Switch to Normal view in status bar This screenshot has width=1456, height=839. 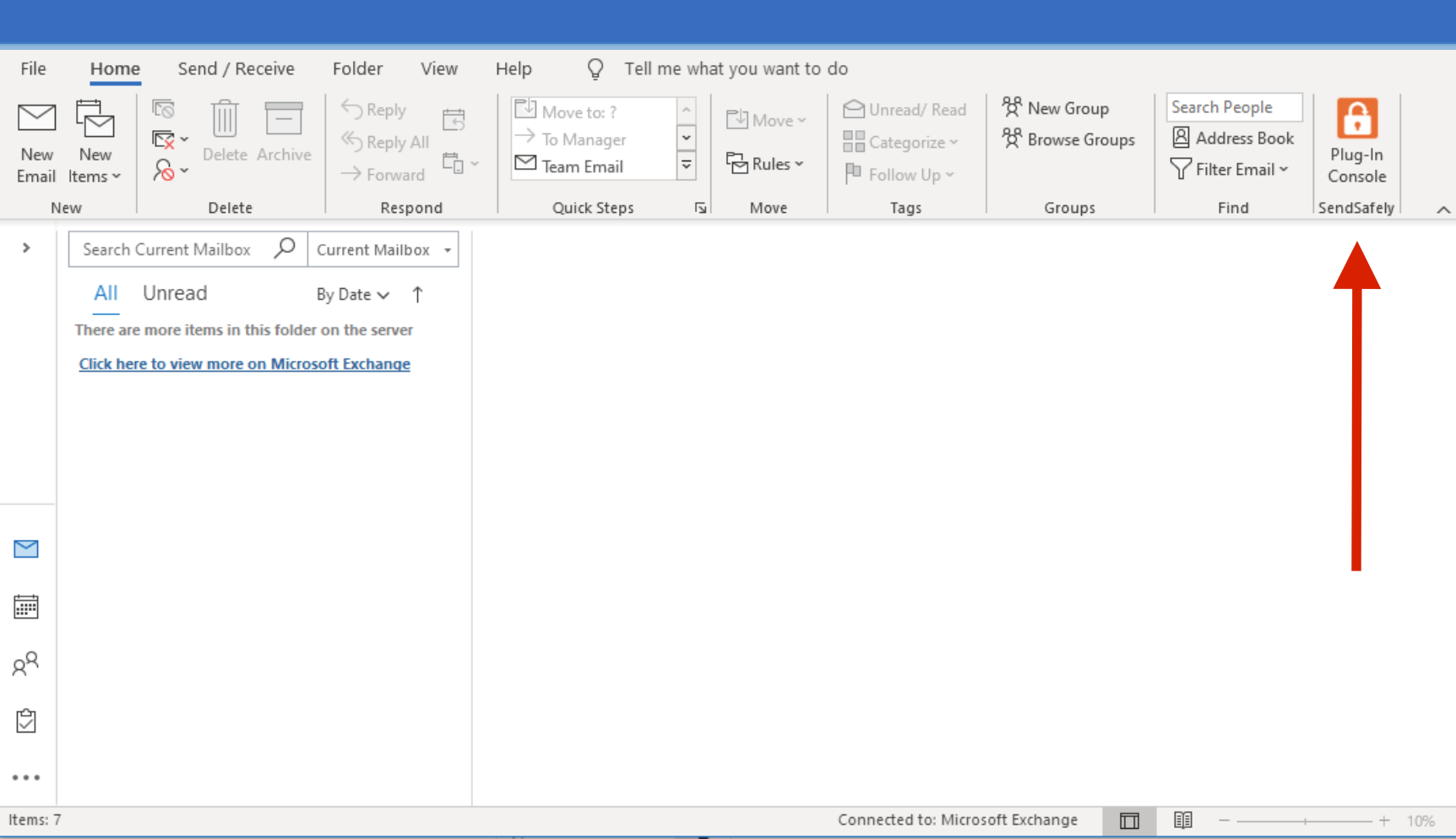coord(1129,820)
